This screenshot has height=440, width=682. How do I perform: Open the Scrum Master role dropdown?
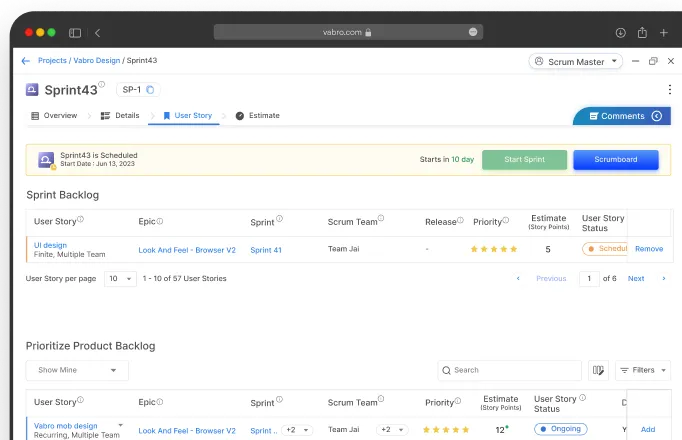pos(575,61)
